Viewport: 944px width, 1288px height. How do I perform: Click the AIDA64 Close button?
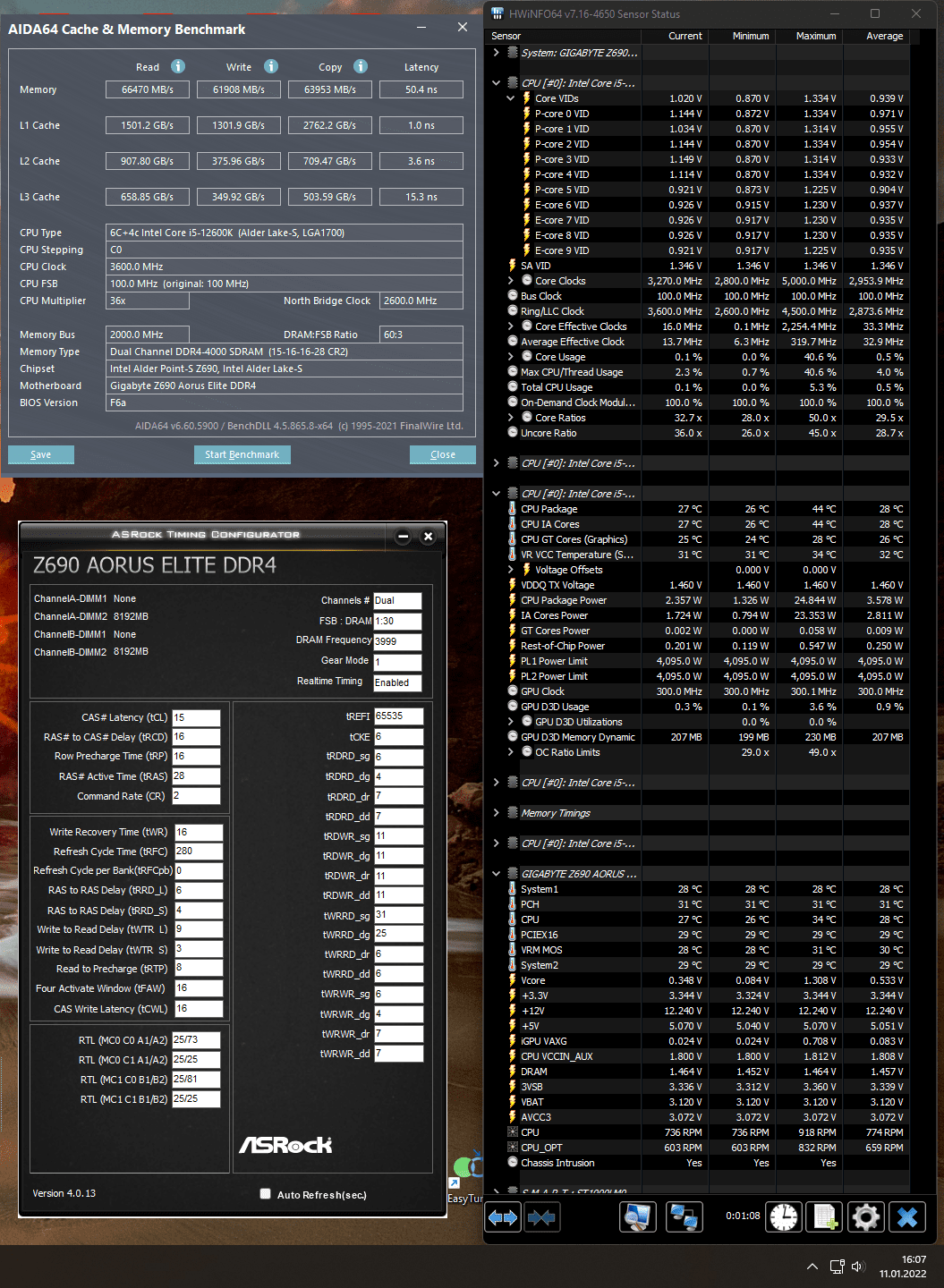pyautogui.click(x=443, y=454)
